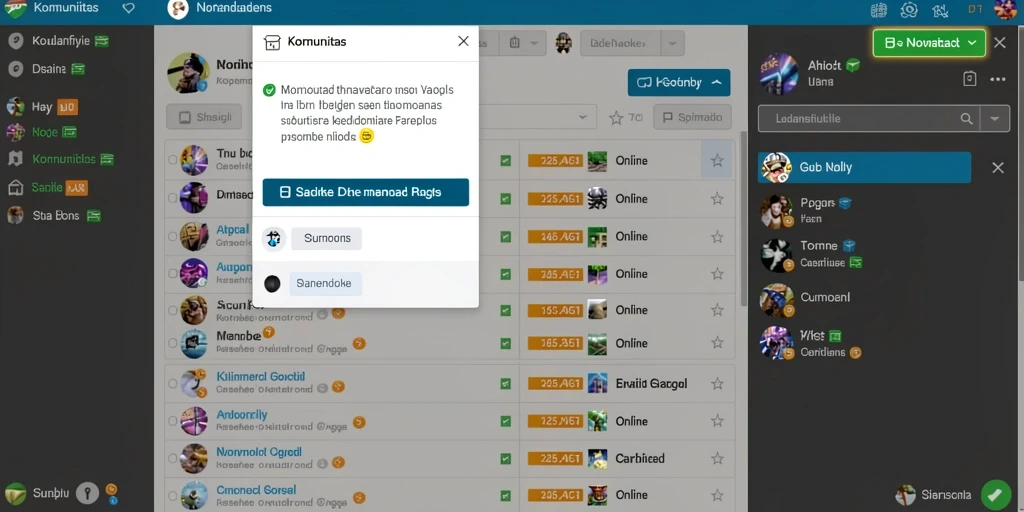
Task: Click the star icon in Dmaed row
Action: click(717, 199)
